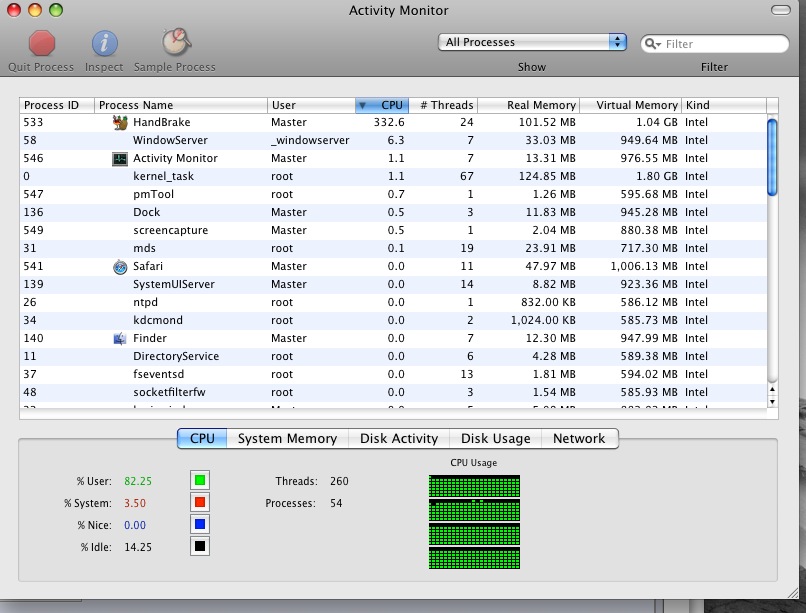Click the 1,006.13 MB virtual memory cell
This screenshot has height=613, width=806.
pos(644,266)
